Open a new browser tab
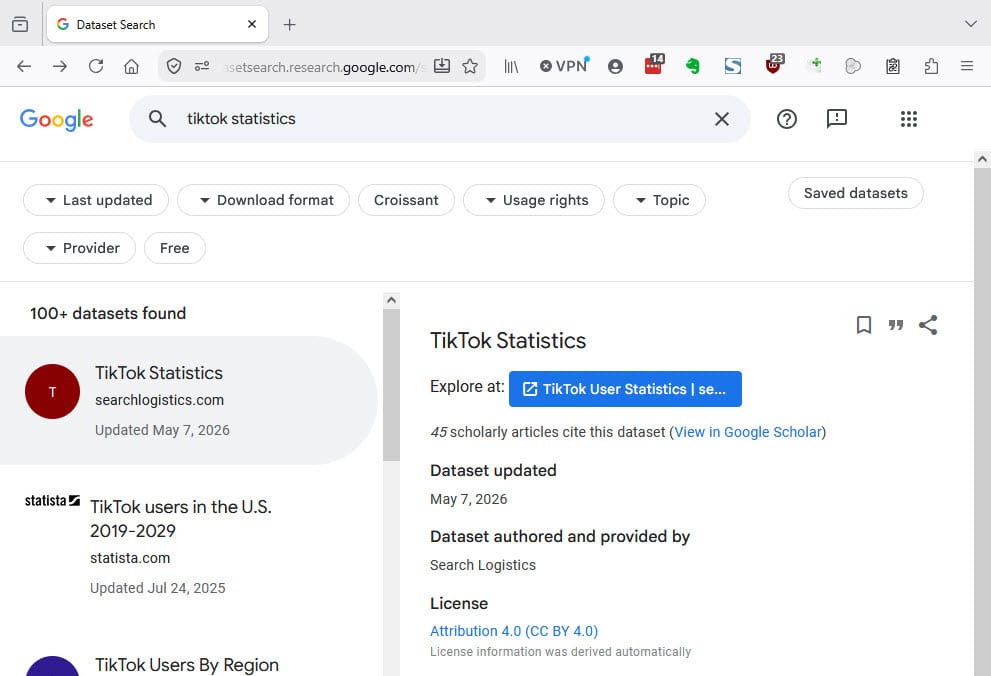Viewport: 991px width, 676px height. (289, 25)
